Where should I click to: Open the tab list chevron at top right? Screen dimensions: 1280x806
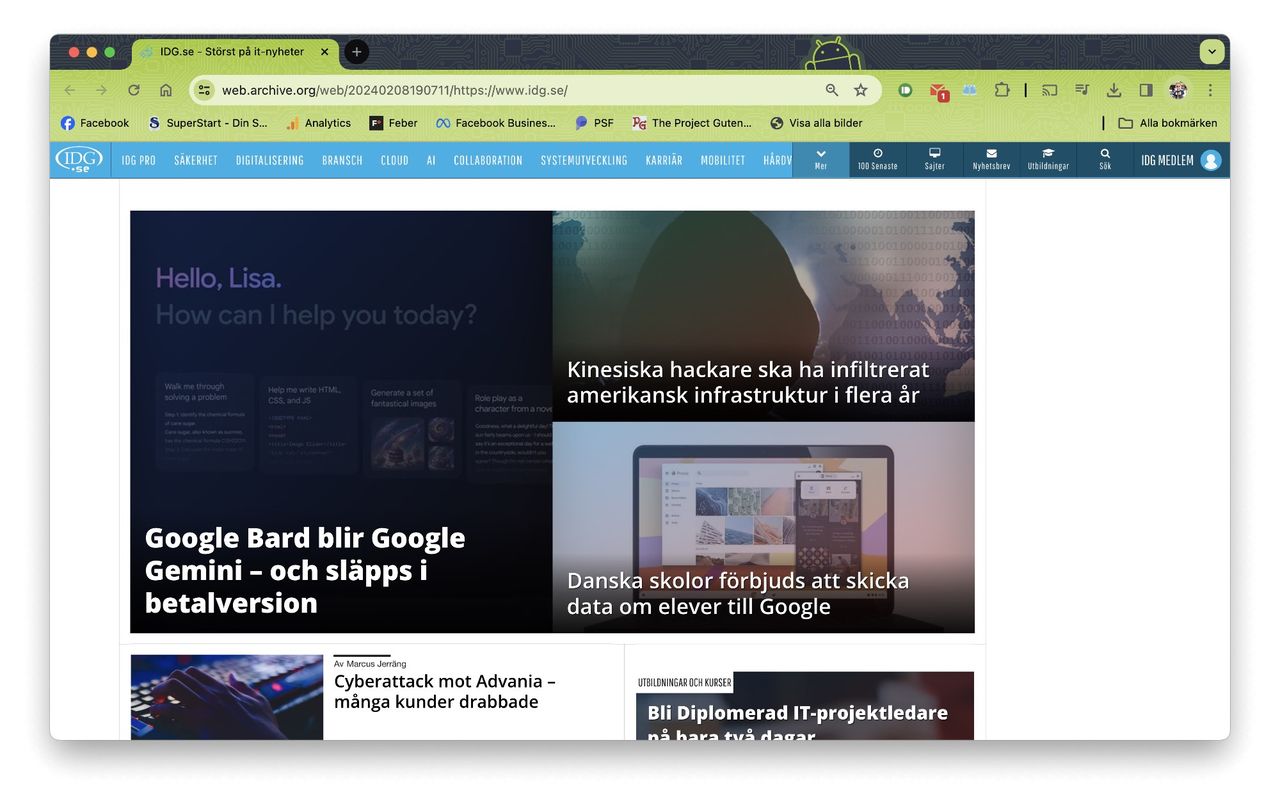(x=1211, y=51)
